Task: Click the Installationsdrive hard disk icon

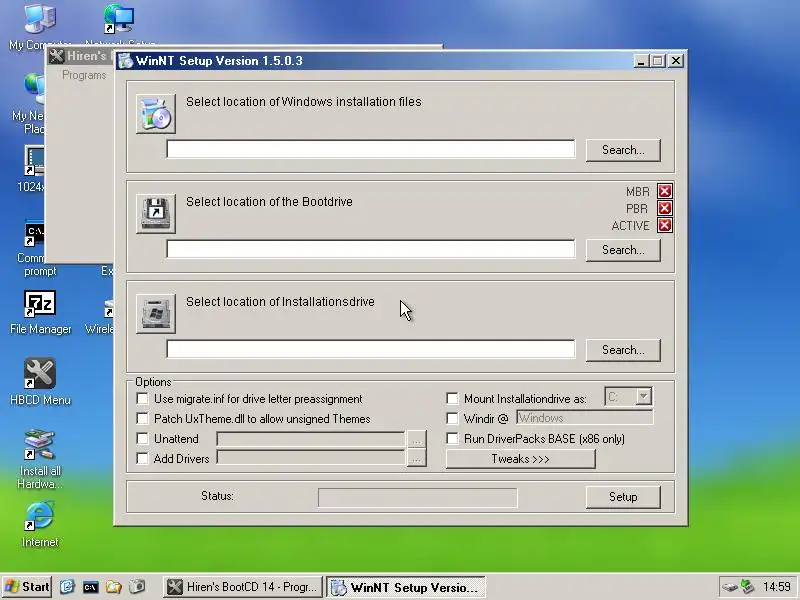Action: point(156,314)
